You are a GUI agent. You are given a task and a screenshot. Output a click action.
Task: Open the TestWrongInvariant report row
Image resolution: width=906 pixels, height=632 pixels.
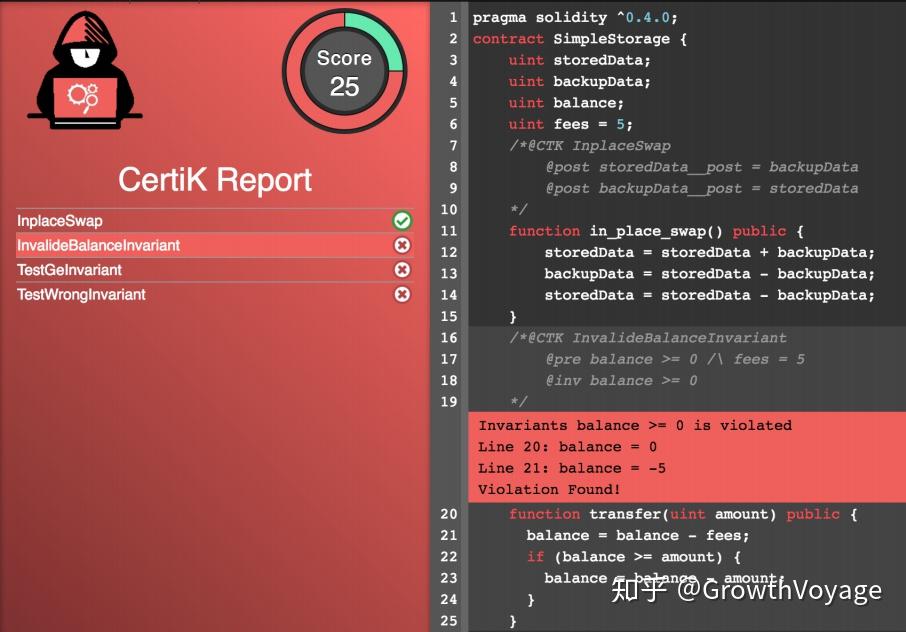[x=214, y=295]
